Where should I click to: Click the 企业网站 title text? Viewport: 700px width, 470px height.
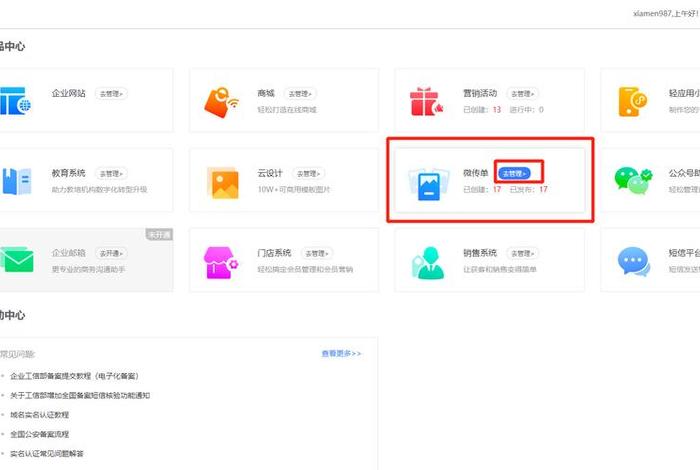pyautogui.click(x=69, y=93)
